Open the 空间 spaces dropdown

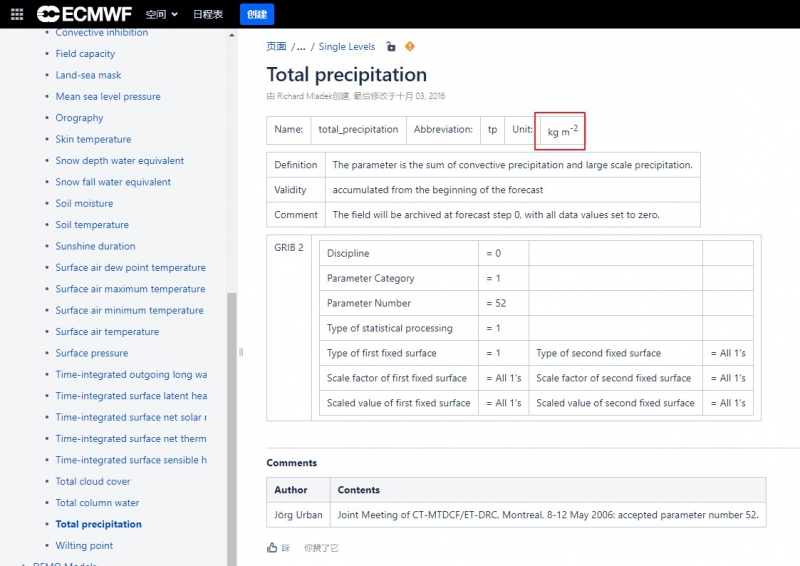pos(161,14)
